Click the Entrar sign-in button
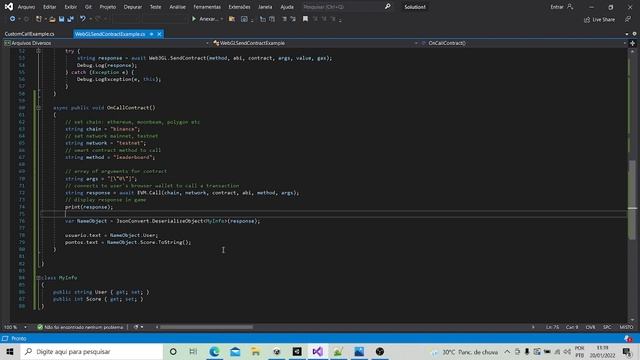640x360 pixels. 562,7
